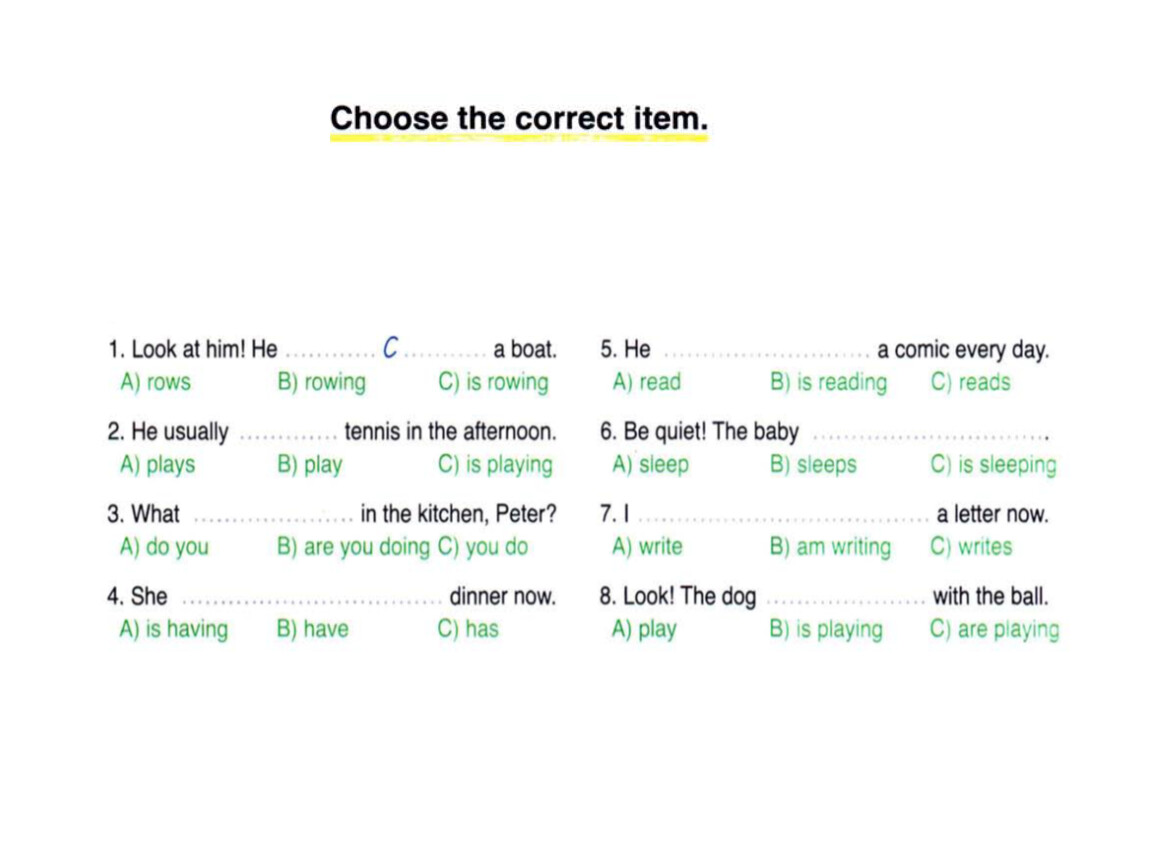The image size is (1150, 864).
Task: Select option 'C) is rowing' in question 1
Action: coord(494,383)
